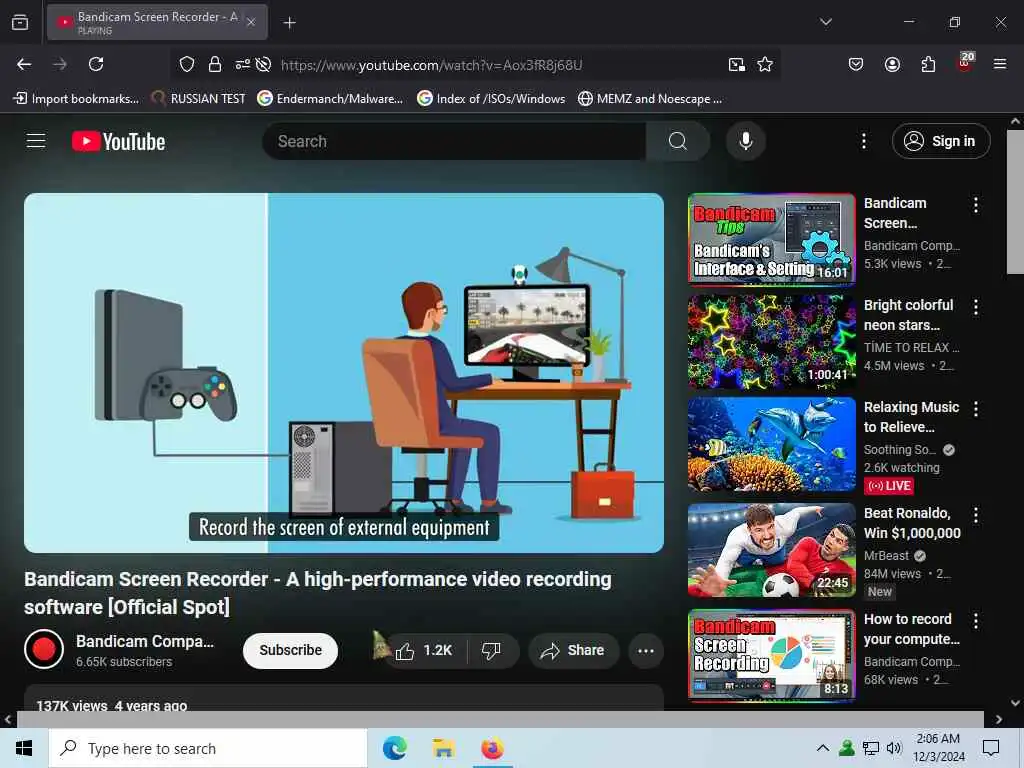Open Import bookmarks toolbar item
Viewport: 1024px width, 768px height.
[76, 99]
